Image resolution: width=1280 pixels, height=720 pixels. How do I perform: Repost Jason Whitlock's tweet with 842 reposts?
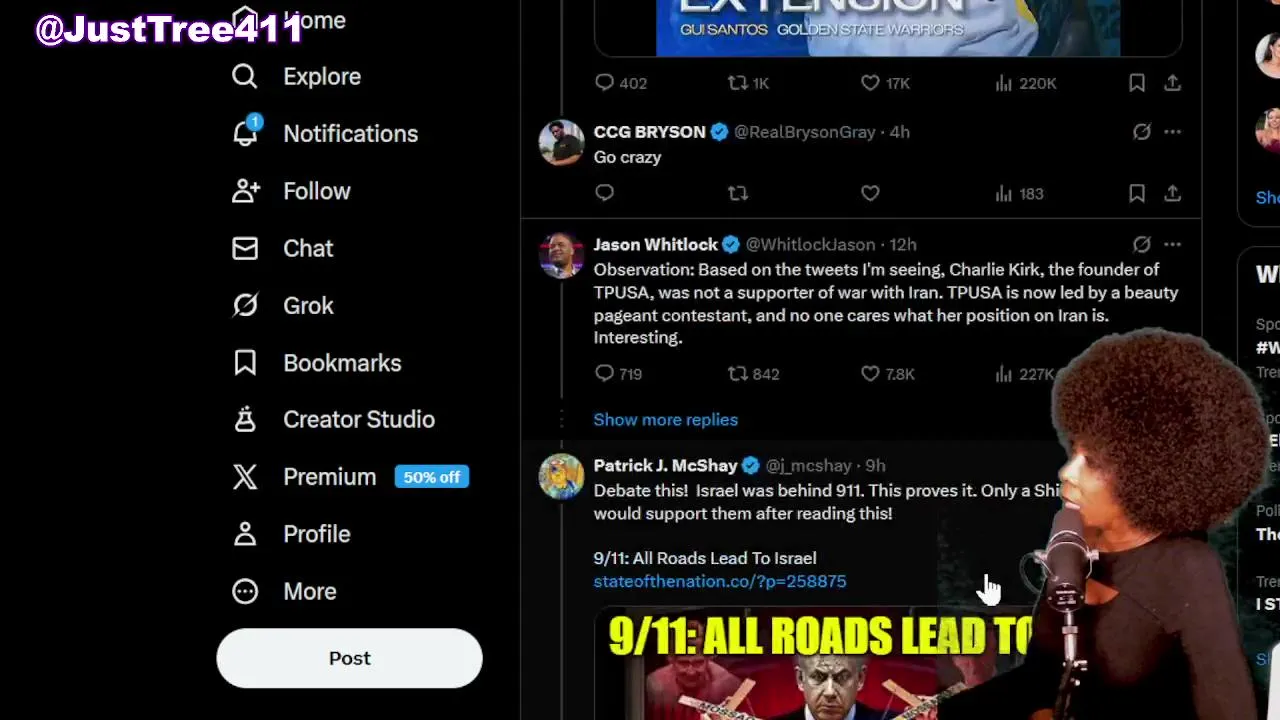coord(738,373)
